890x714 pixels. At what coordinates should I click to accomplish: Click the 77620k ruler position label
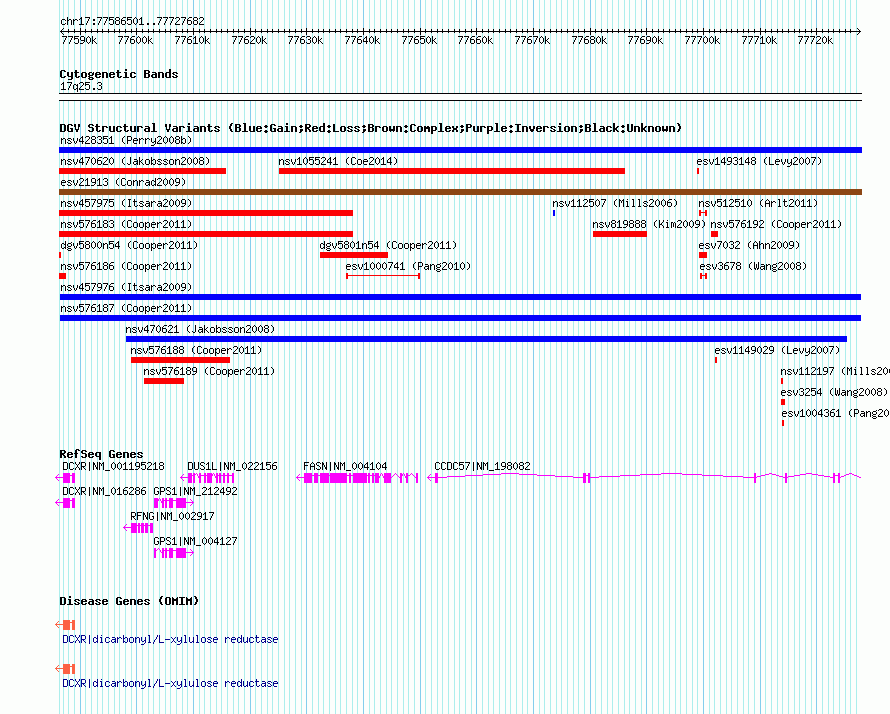coord(249,40)
